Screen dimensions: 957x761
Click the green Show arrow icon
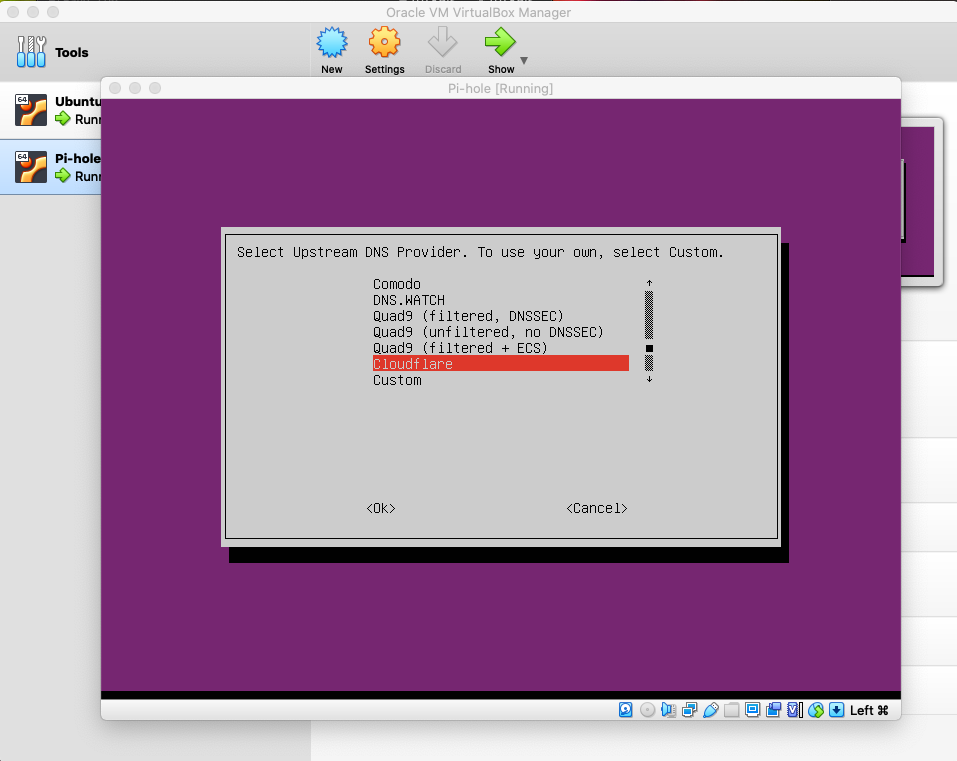point(500,42)
